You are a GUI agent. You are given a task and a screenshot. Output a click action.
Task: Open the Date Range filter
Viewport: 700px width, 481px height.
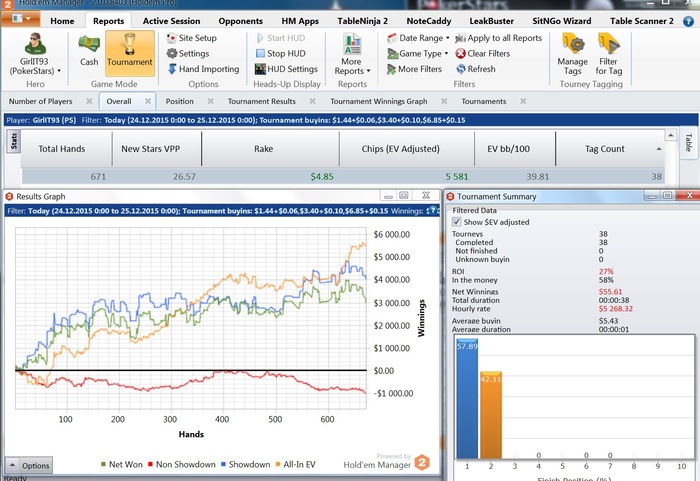(418, 38)
